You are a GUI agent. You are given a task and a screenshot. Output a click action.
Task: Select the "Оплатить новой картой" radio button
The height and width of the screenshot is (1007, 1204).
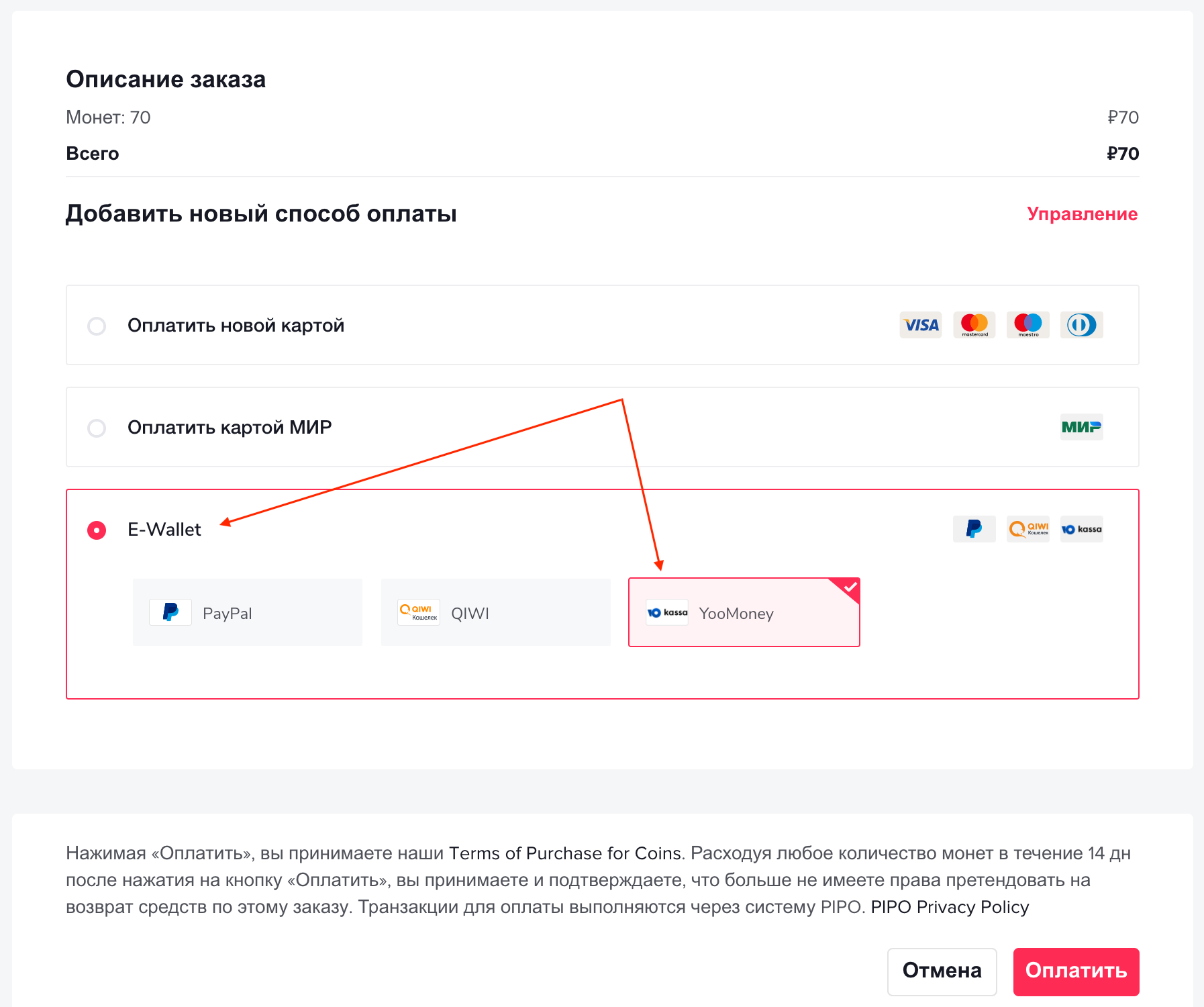coord(97,326)
